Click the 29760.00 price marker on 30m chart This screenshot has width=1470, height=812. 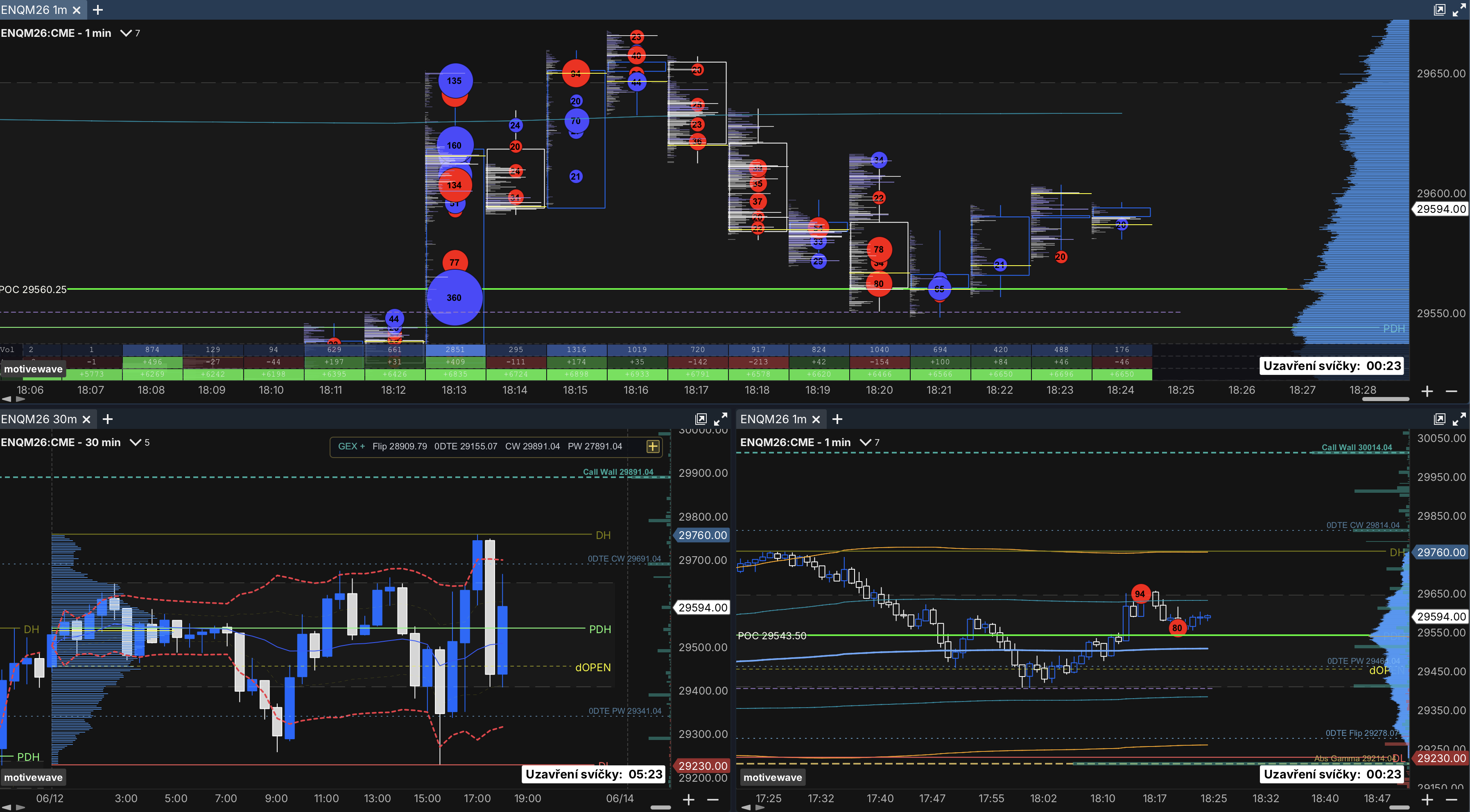[702, 535]
